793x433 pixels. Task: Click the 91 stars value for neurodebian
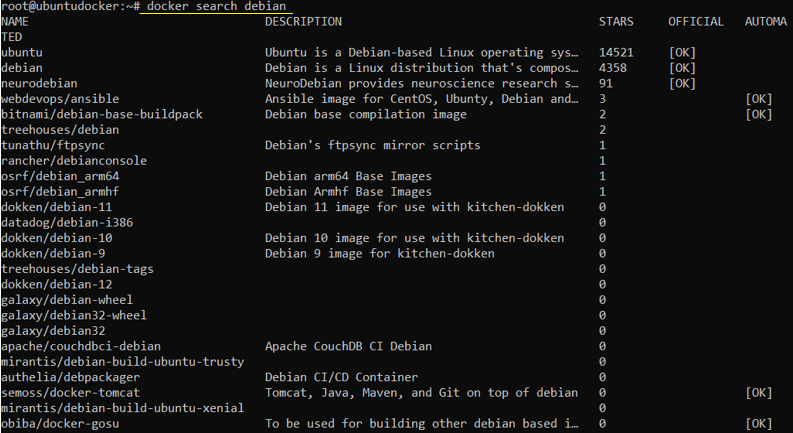605,83
